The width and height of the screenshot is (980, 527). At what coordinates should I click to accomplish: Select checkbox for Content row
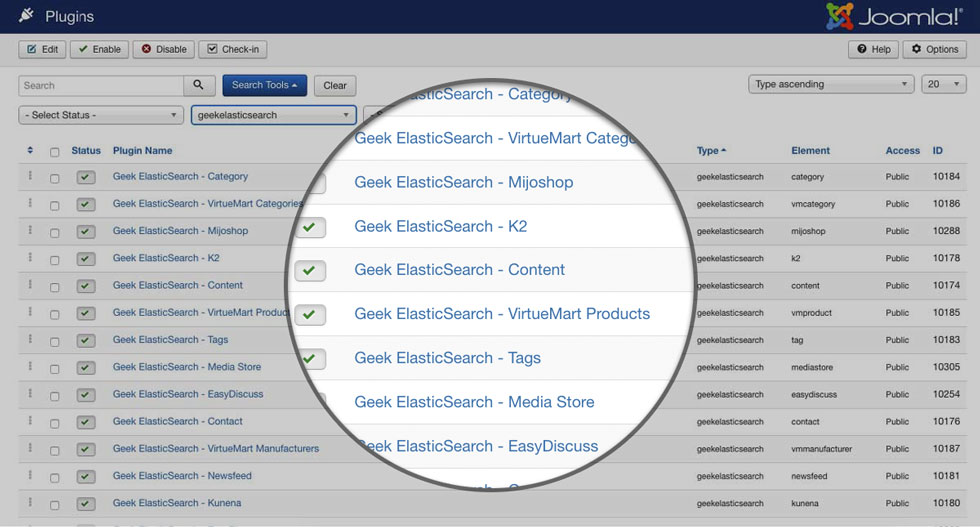(55, 288)
